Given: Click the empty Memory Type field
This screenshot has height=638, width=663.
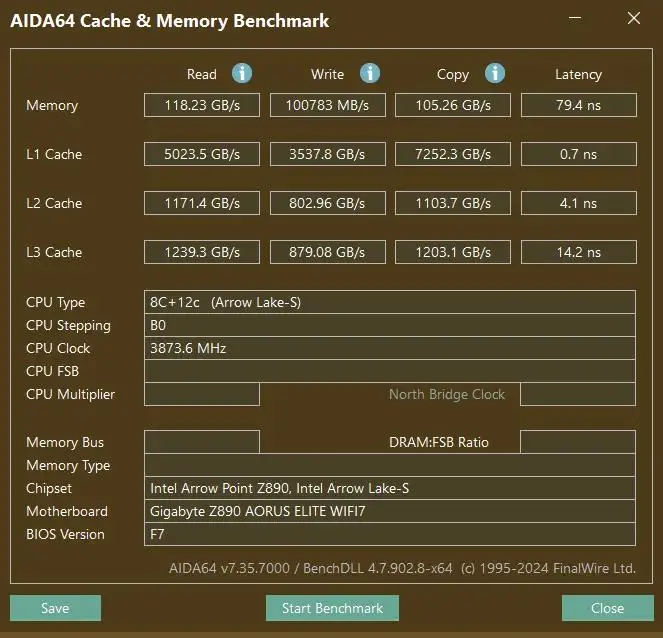Looking at the screenshot, I should point(390,465).
